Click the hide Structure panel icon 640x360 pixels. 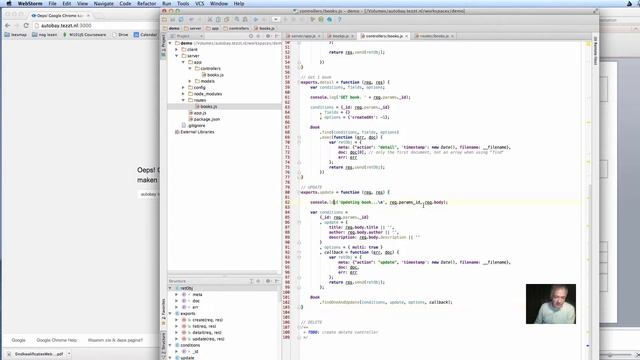pyautogui.click(x=277, y=281)
